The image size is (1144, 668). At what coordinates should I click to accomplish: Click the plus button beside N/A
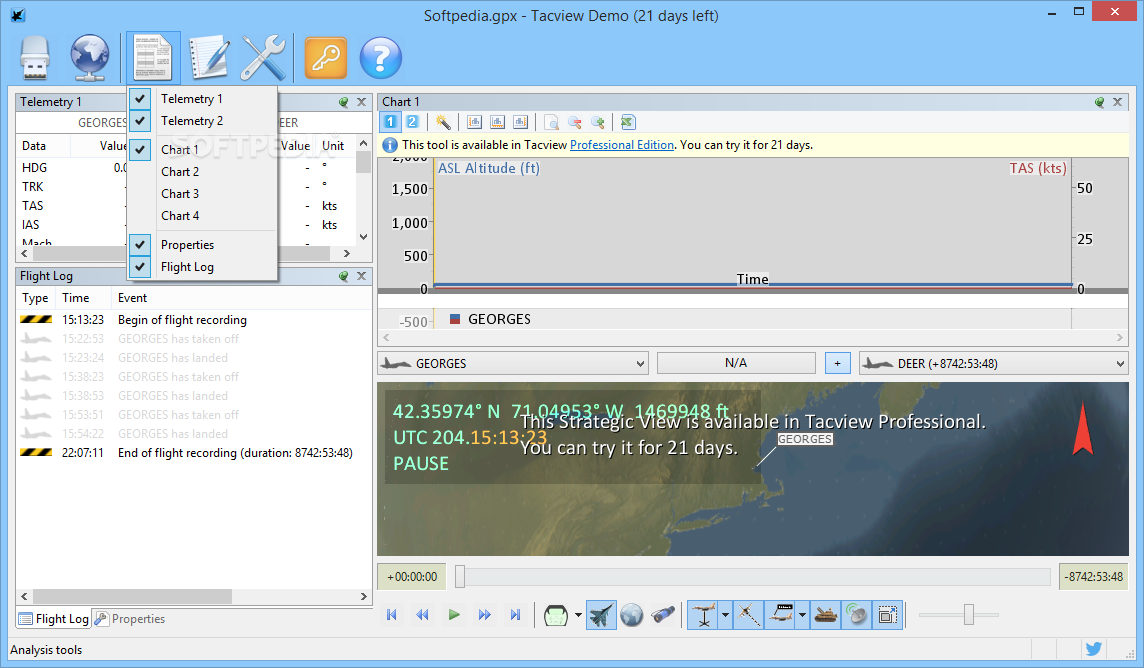tap(838, 363)
